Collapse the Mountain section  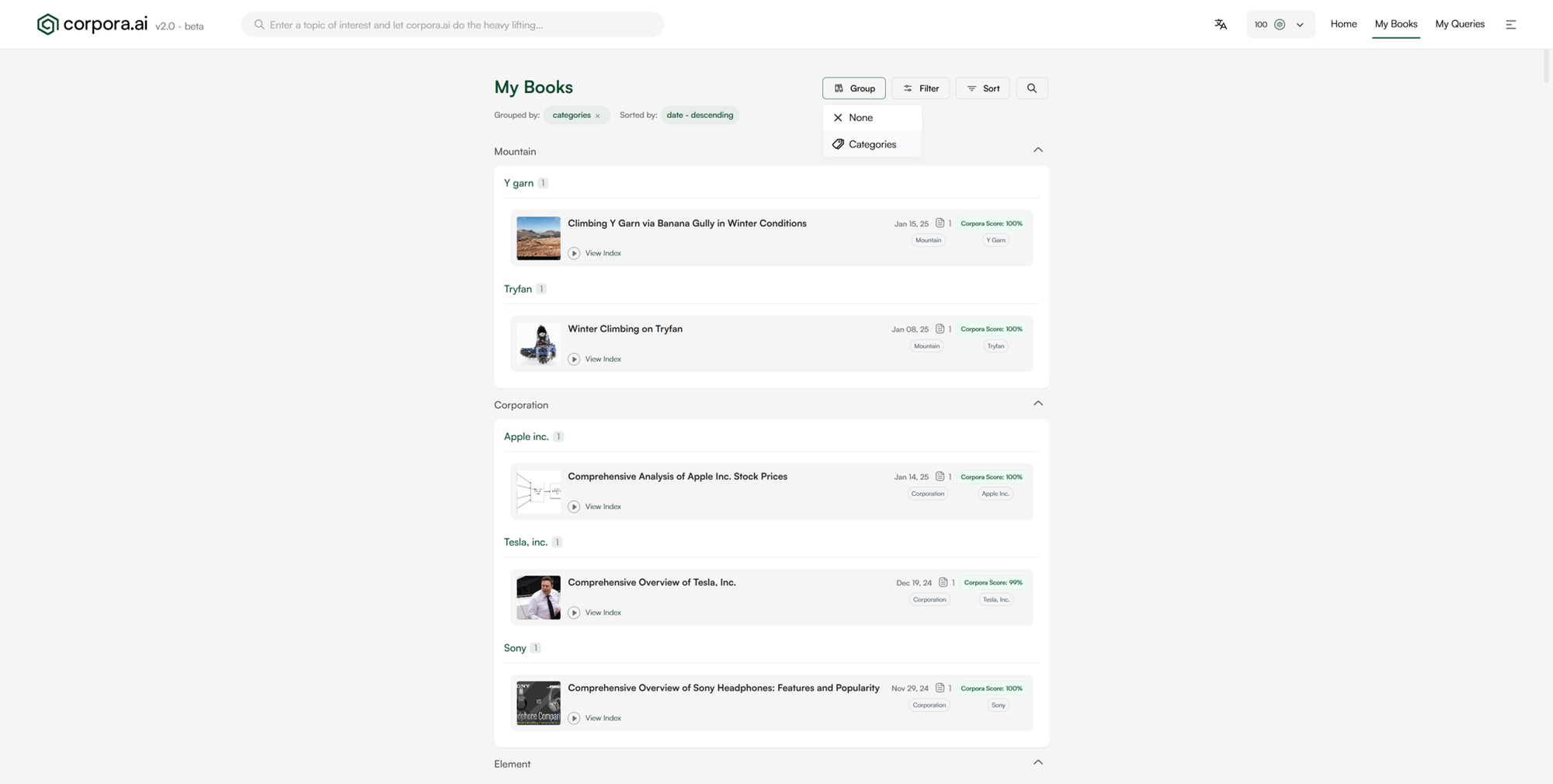click(x=1037, y=150)
